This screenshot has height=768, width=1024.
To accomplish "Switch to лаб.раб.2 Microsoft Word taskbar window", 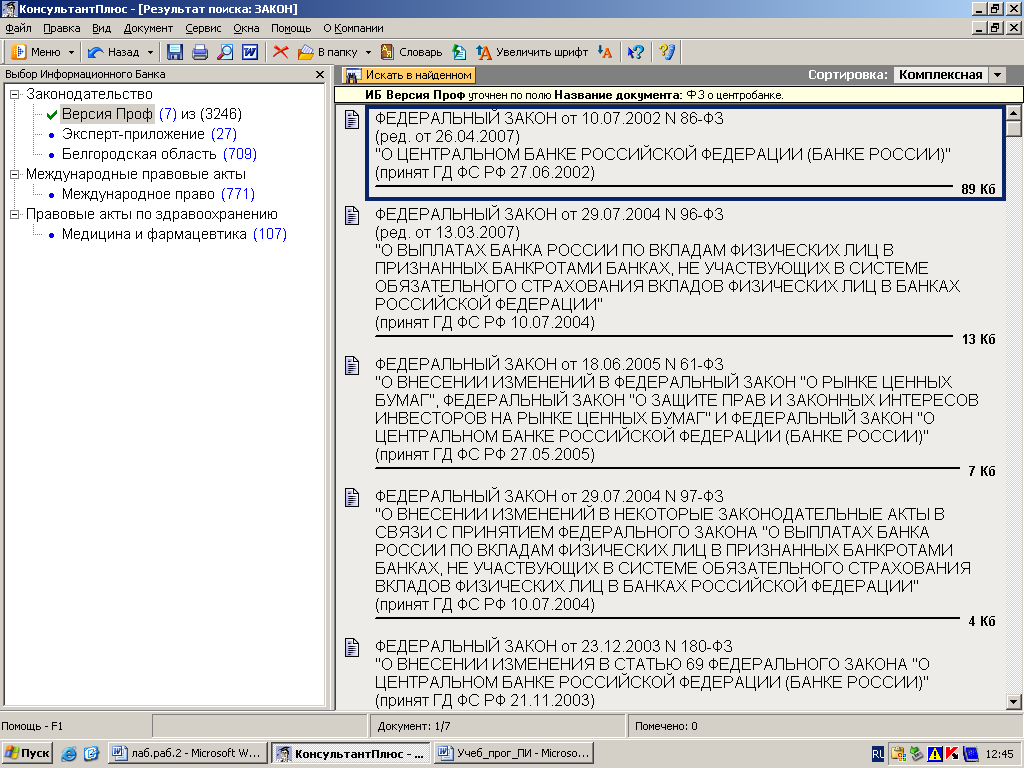I will pyautogui.click(x=188, y=754).
